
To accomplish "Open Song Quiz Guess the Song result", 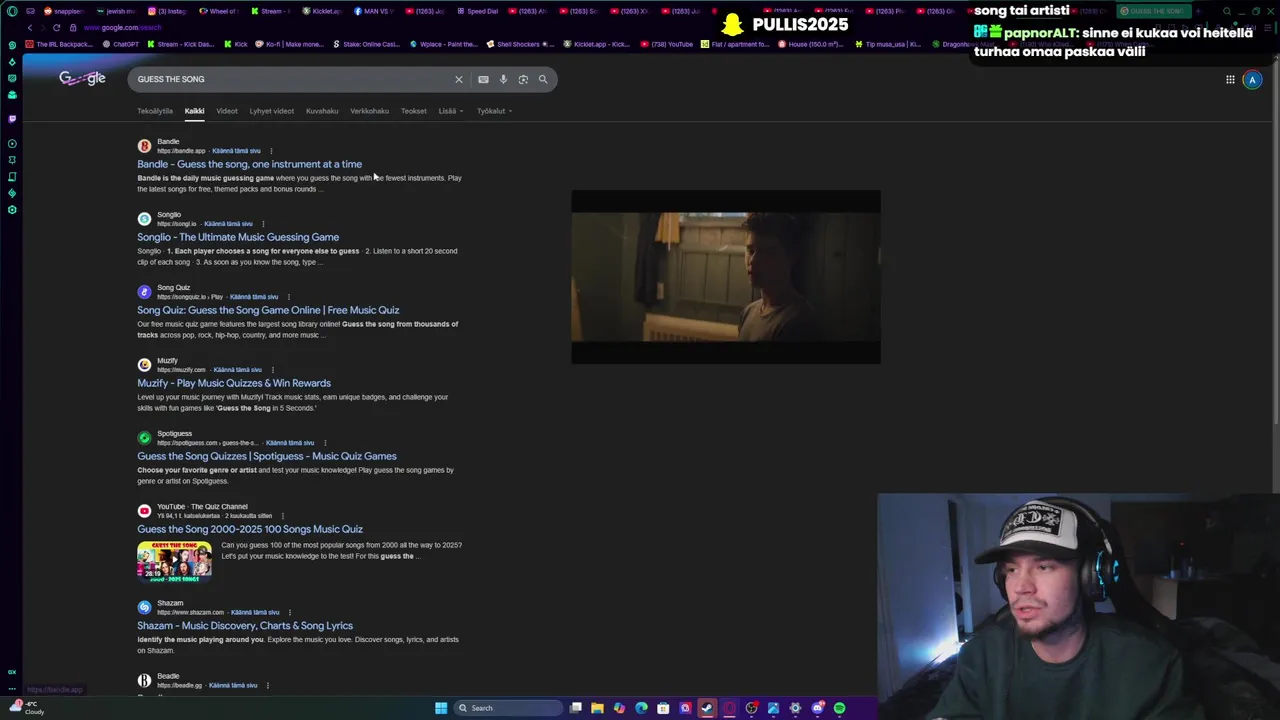I will 268,310.
